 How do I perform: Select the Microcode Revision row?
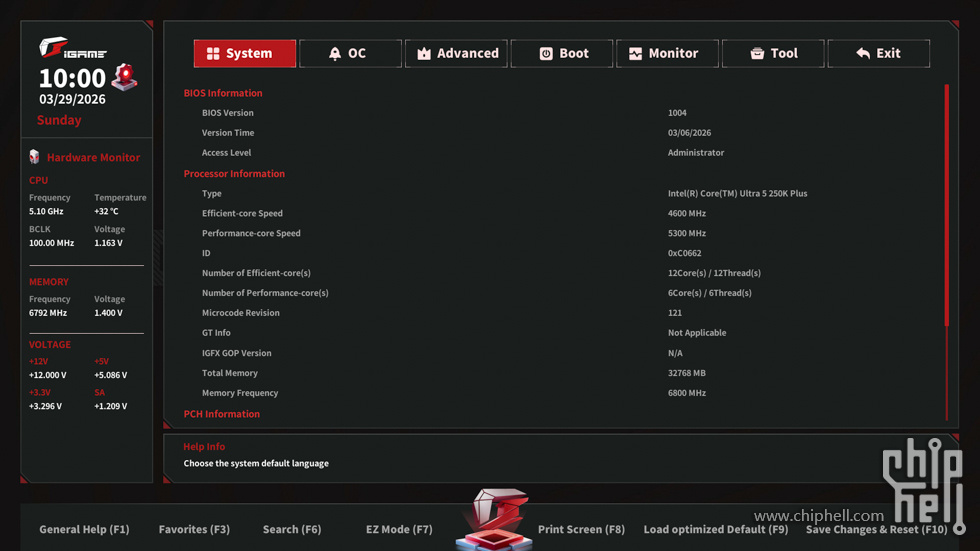(x=556, y=313)
